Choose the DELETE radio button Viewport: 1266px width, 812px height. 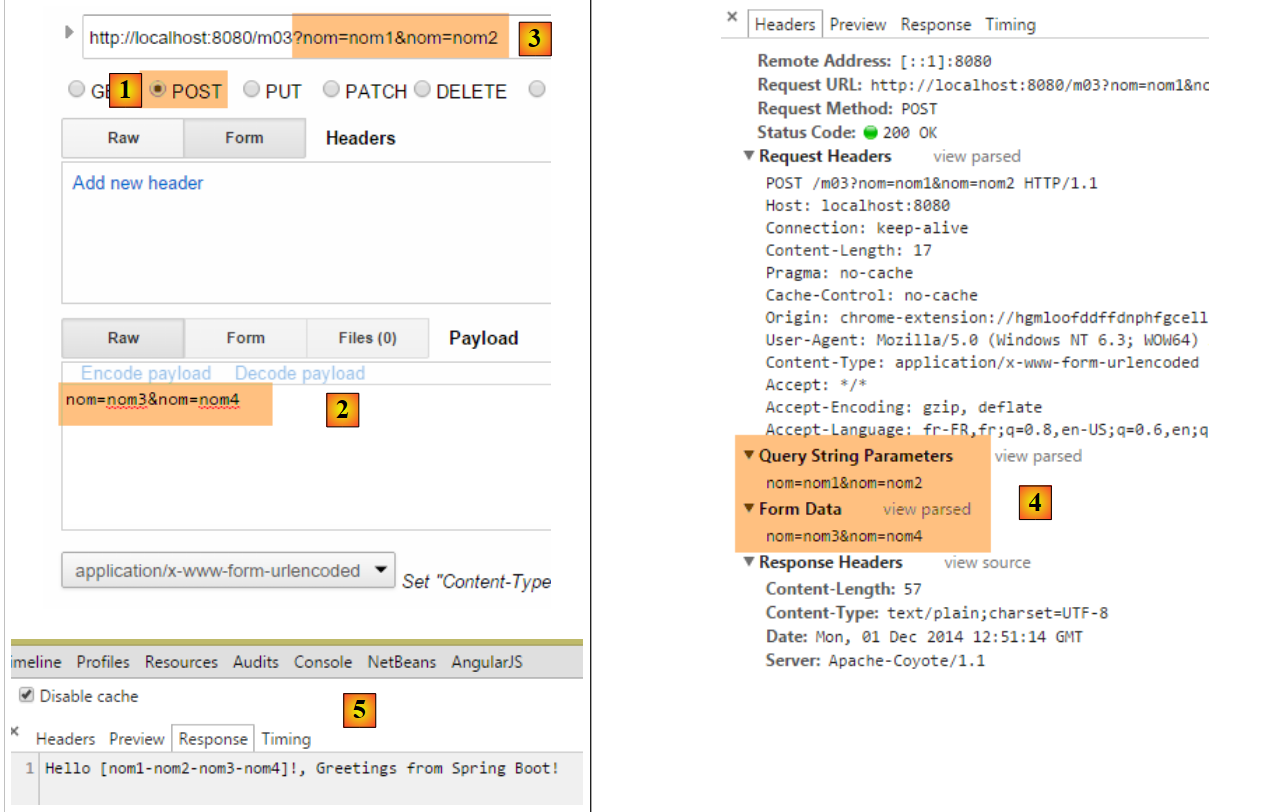(422, 90)
